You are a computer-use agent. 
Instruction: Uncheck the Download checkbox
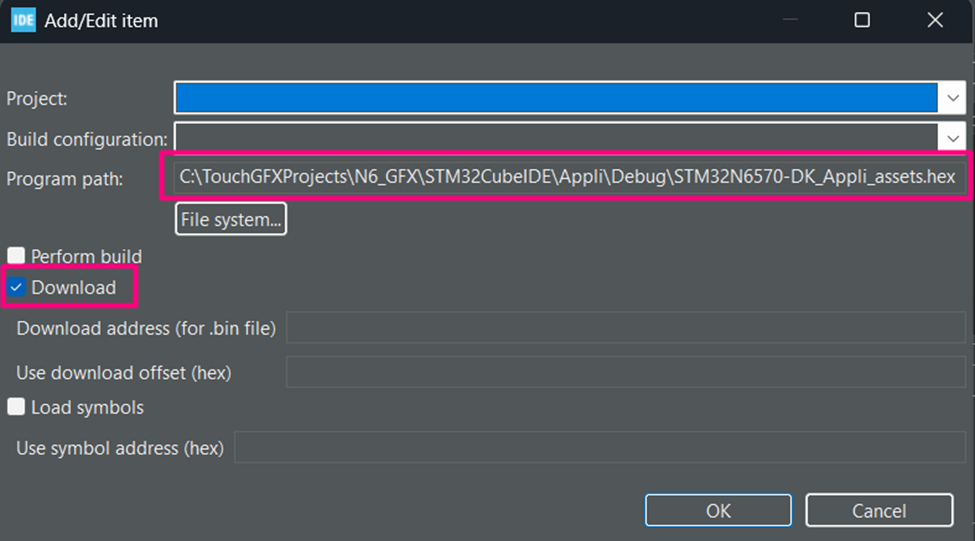[x=17, y=288]
